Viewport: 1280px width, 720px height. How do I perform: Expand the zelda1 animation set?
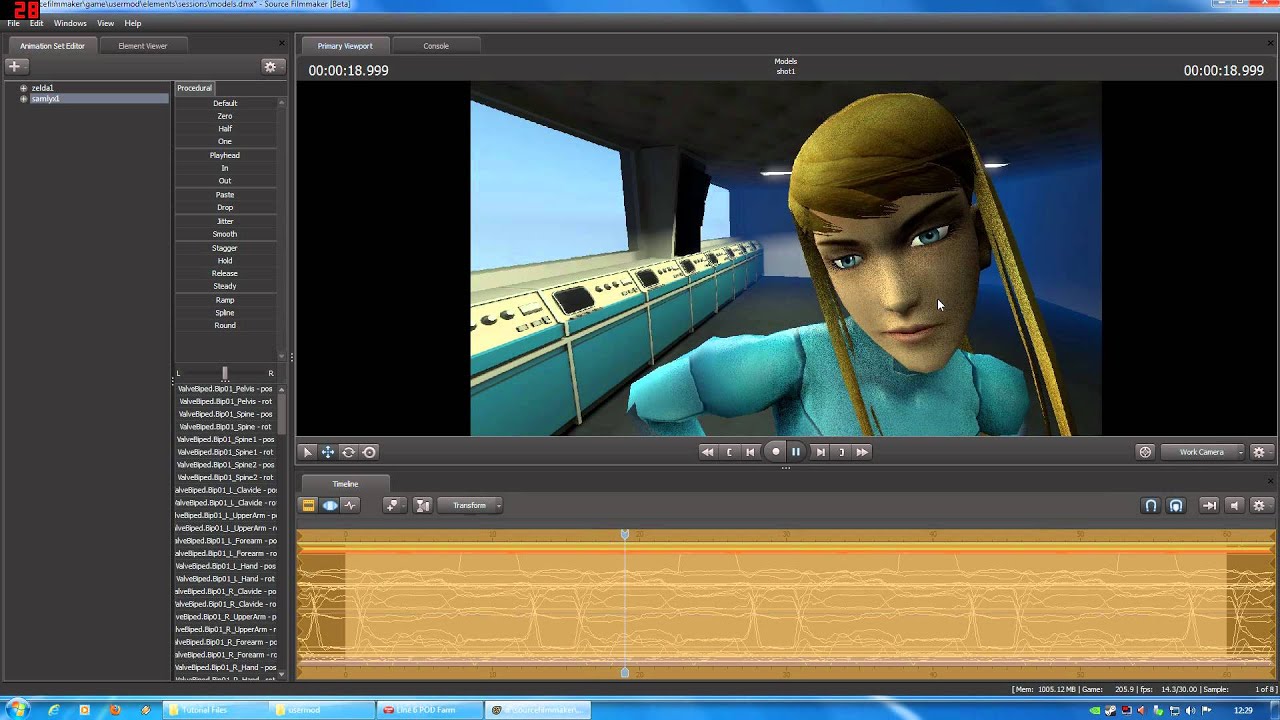click(x=23, y=88)
